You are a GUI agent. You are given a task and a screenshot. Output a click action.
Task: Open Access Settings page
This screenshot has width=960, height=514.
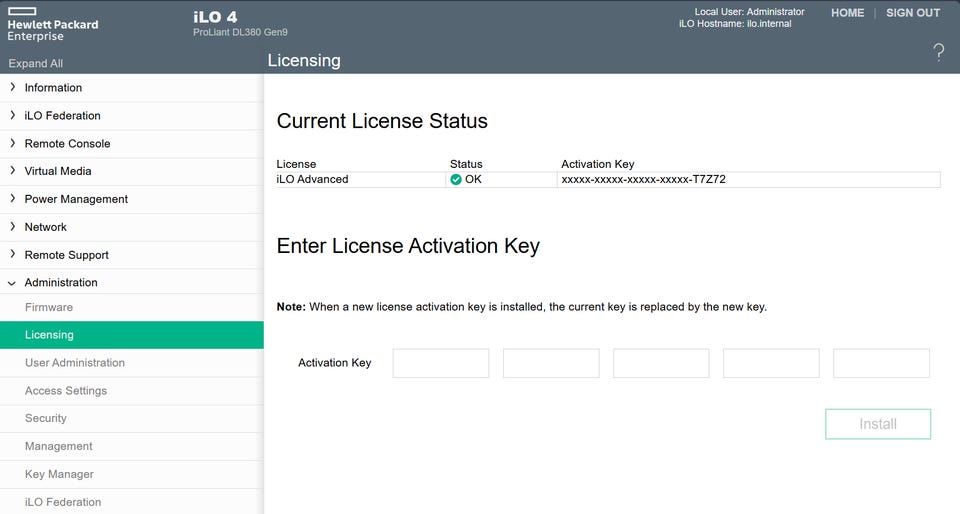coord(132,390)
